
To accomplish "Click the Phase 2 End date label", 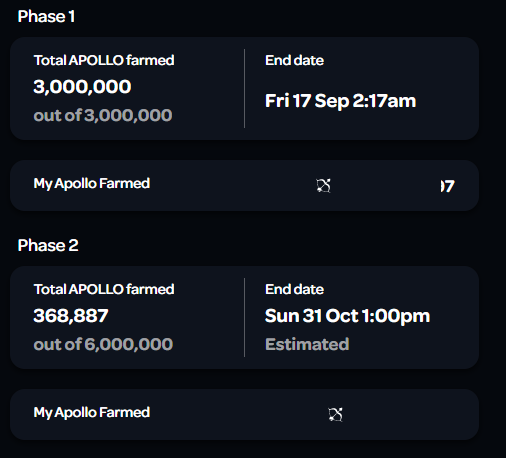I will (294, 289).
